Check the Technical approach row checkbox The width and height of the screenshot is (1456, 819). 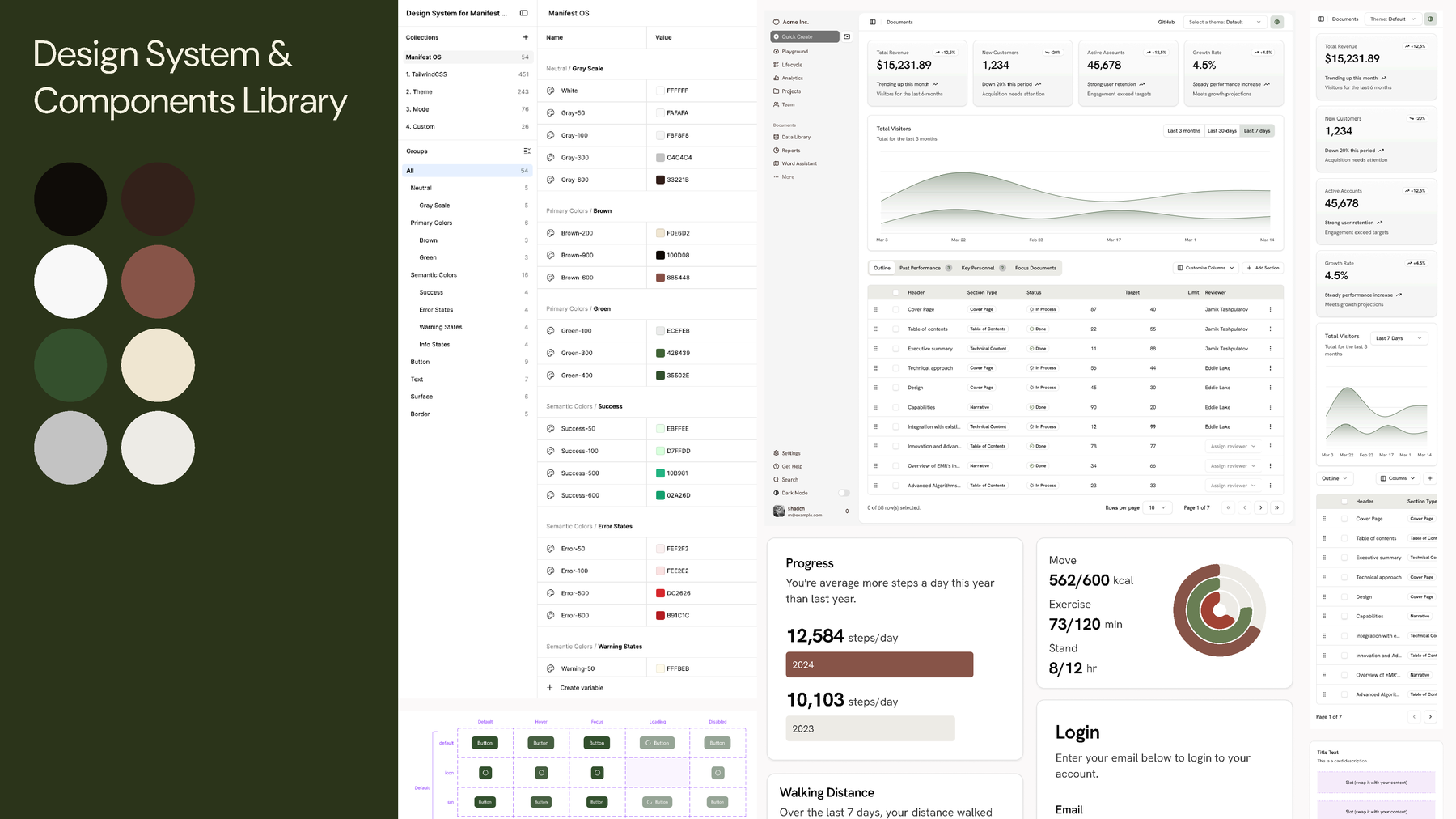895,368
